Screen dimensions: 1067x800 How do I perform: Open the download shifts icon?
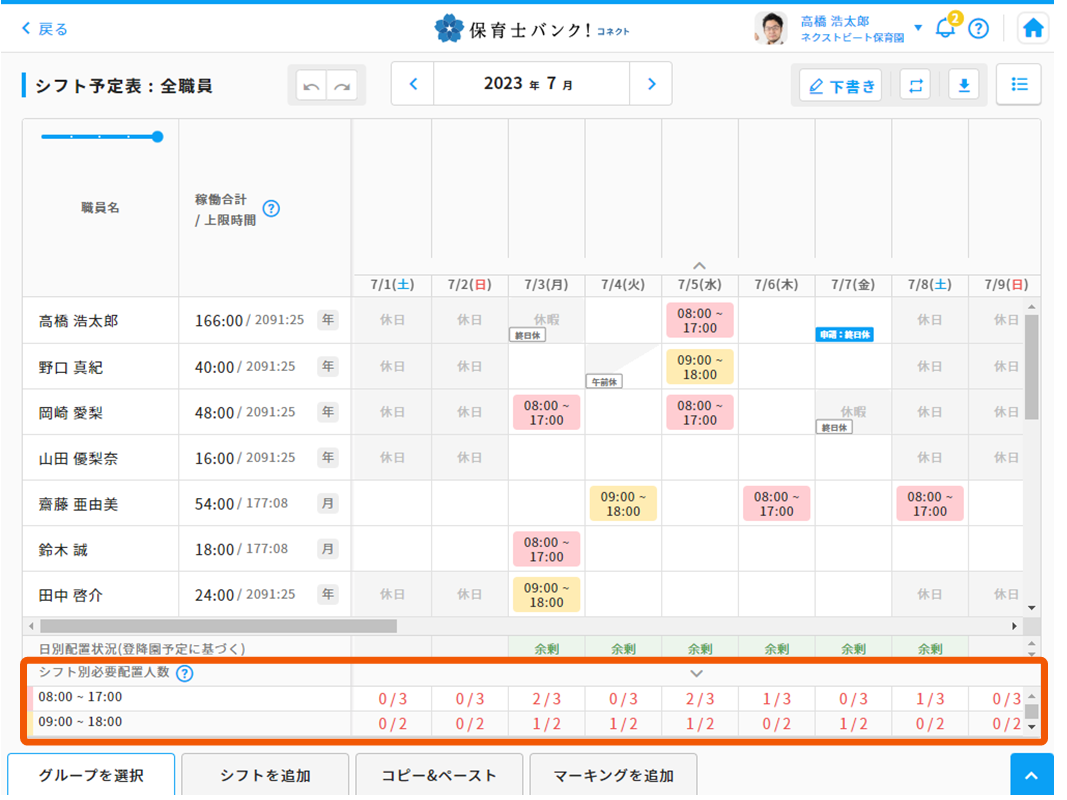(963, 85)
